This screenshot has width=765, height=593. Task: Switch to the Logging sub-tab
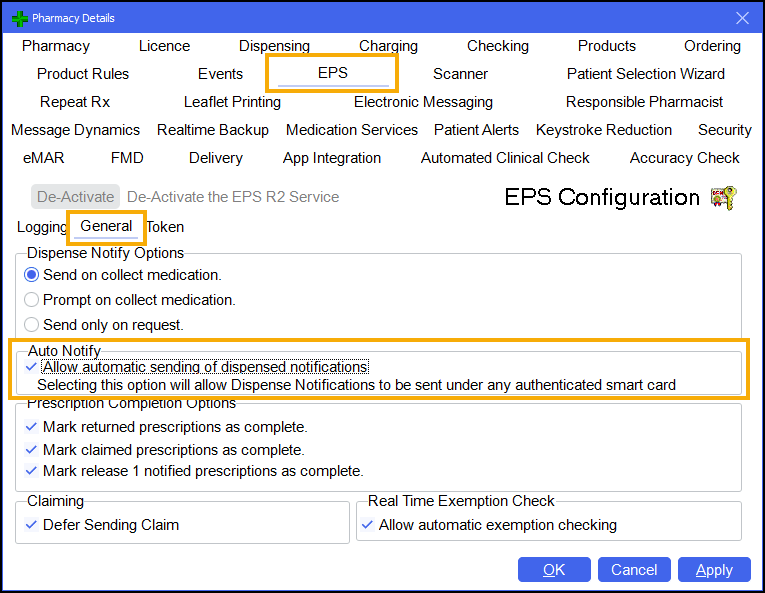[x=42, y=227]
